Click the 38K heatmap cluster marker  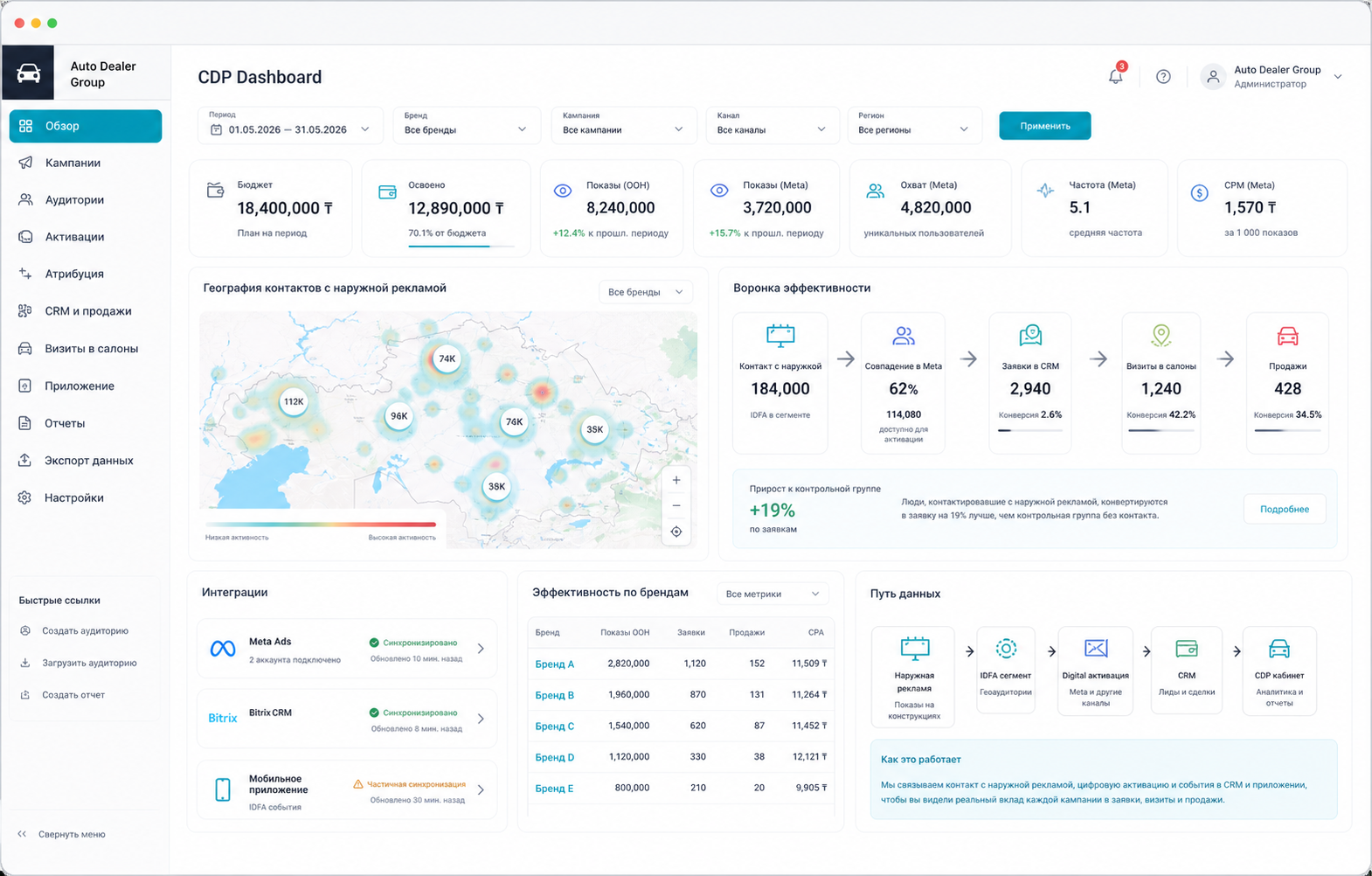(496, 486)
